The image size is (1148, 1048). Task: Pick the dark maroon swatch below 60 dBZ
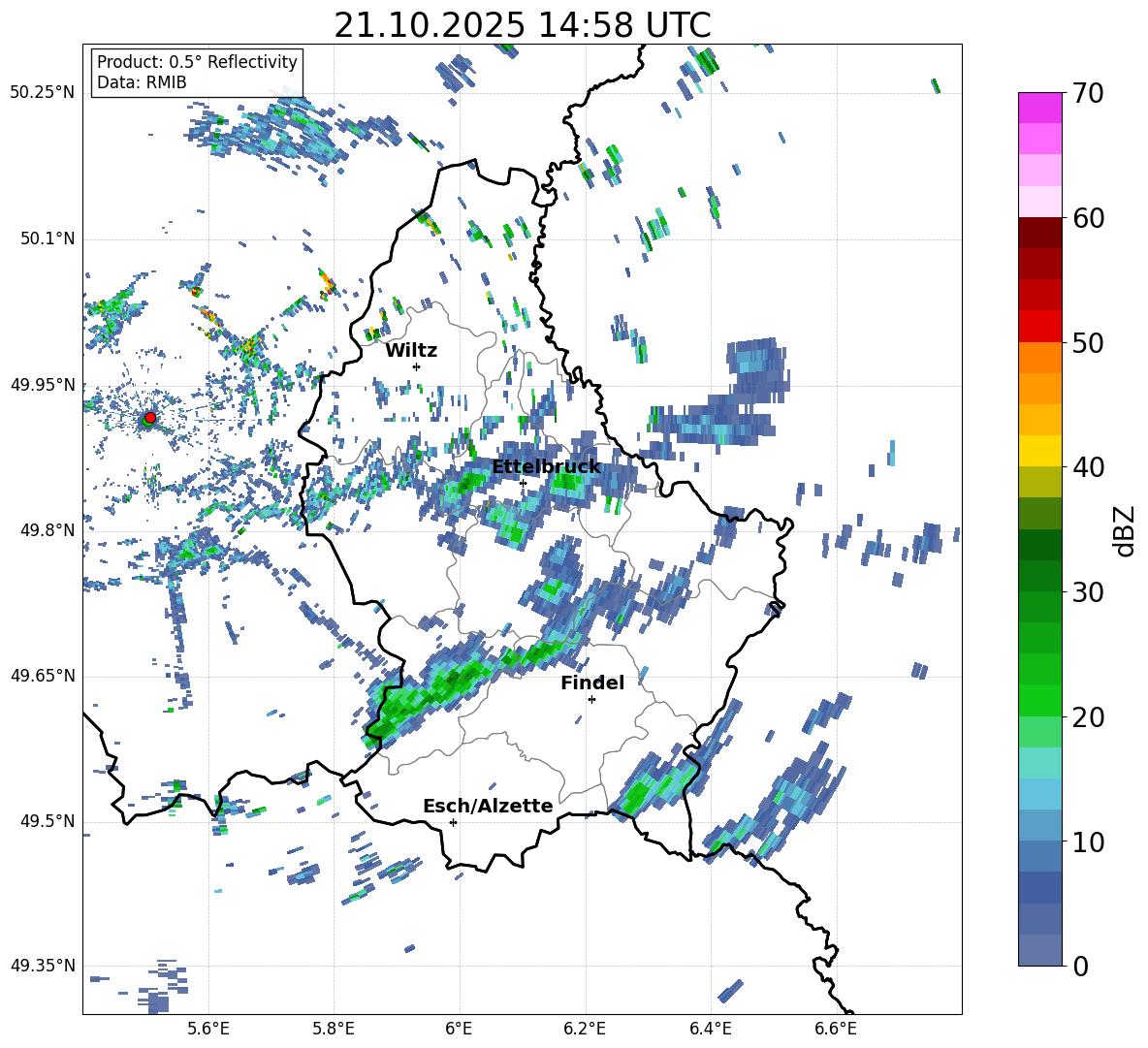point(1040,233)
